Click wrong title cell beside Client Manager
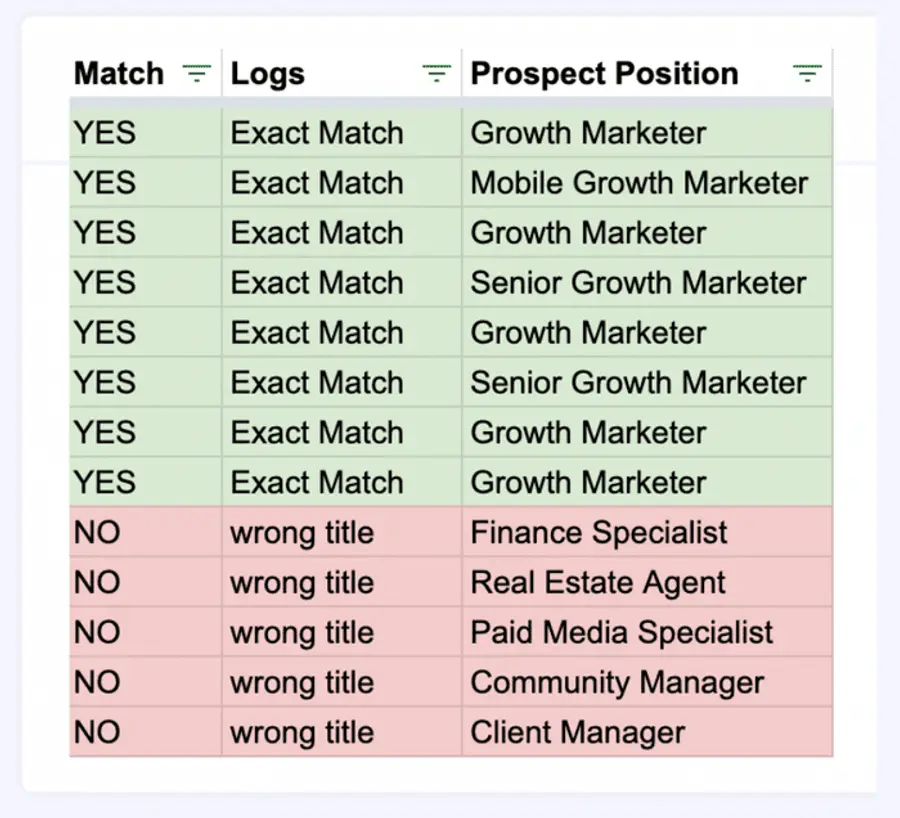 pyautogui.click(x=342, y=732)
